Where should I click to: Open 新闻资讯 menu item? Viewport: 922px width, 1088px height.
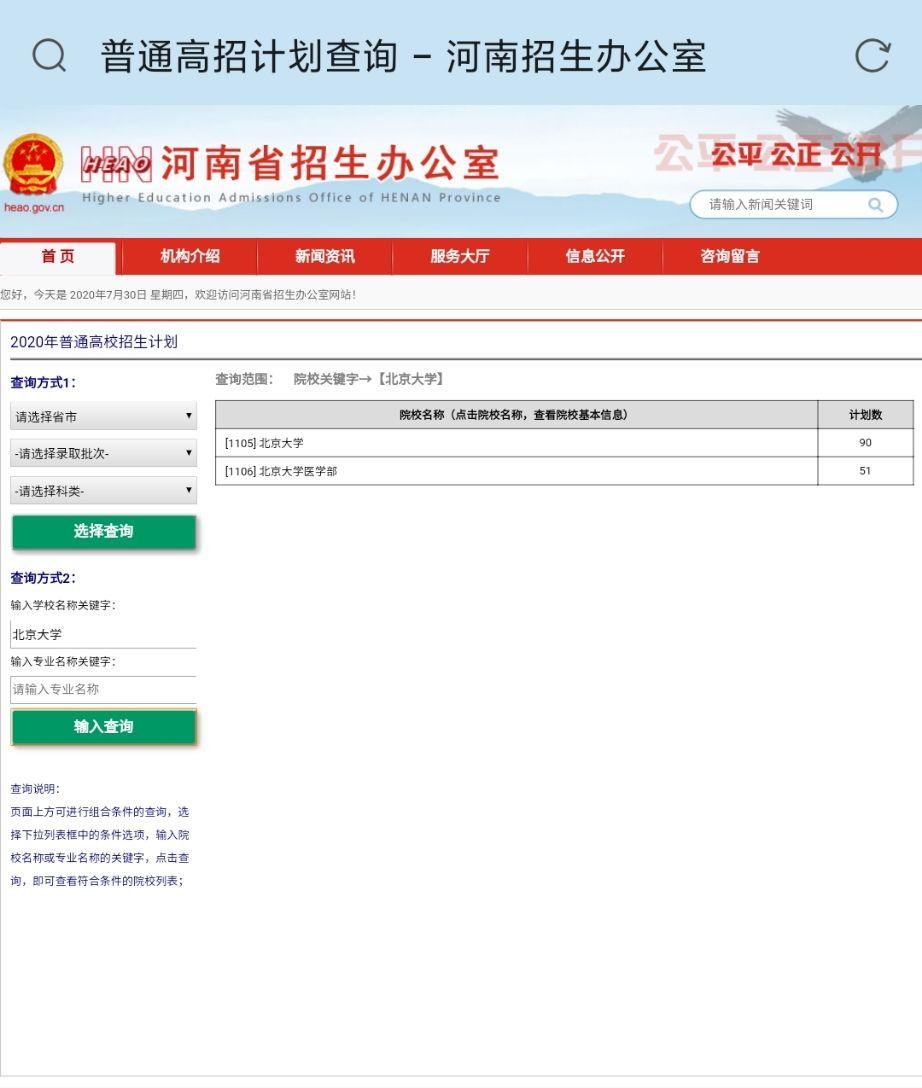pos(325,257)
